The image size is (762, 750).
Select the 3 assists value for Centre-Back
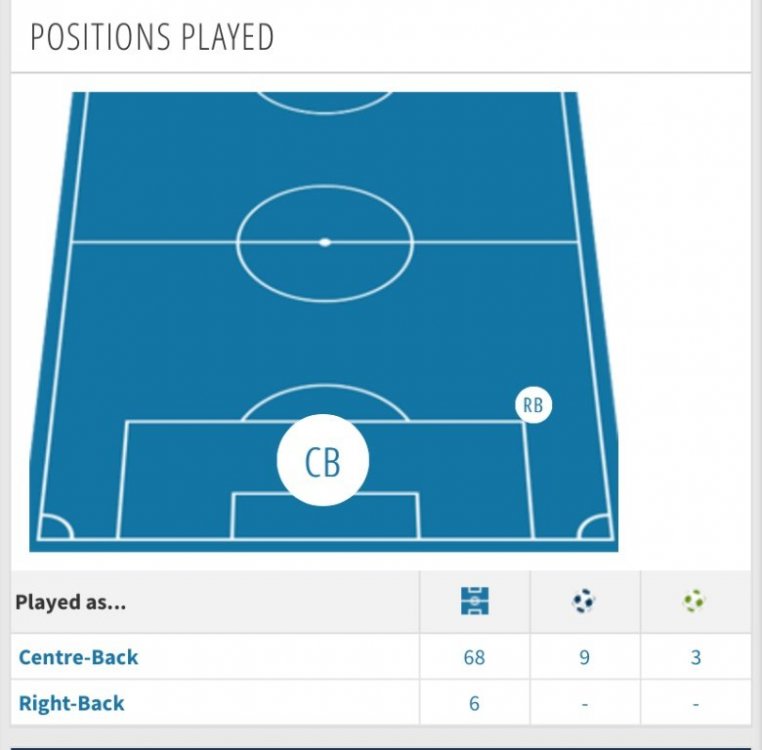point(695,657)
